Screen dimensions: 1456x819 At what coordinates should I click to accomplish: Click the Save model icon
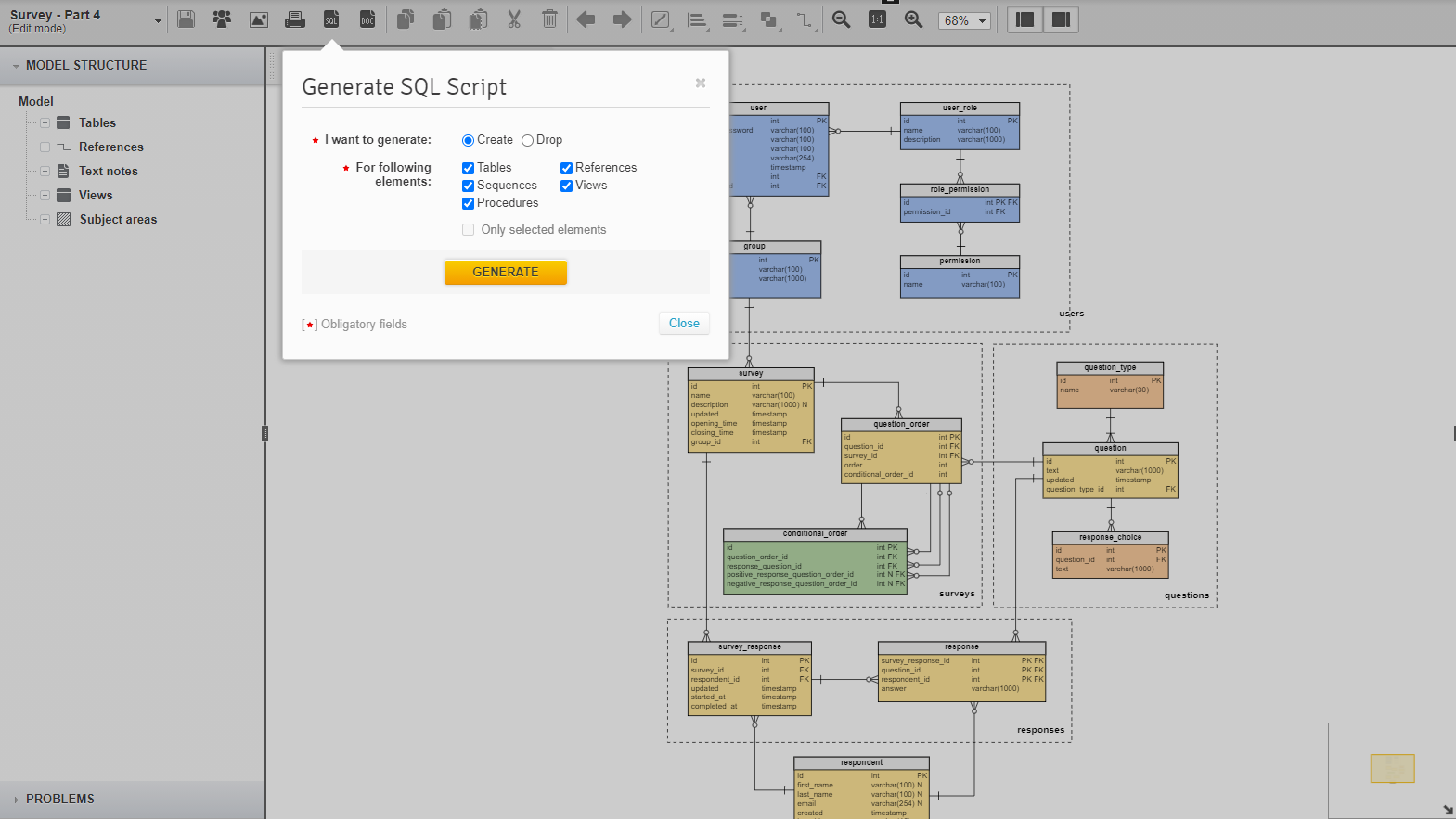pos(186,19)
